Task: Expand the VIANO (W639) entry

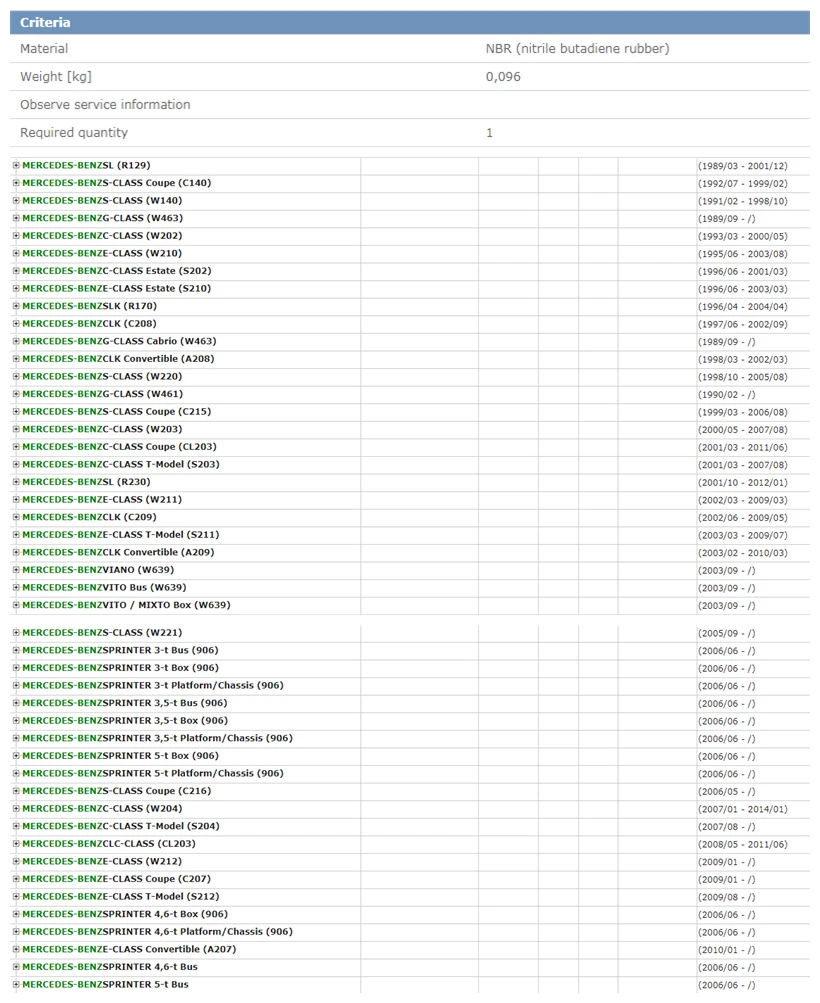Action: pos(16,570)
